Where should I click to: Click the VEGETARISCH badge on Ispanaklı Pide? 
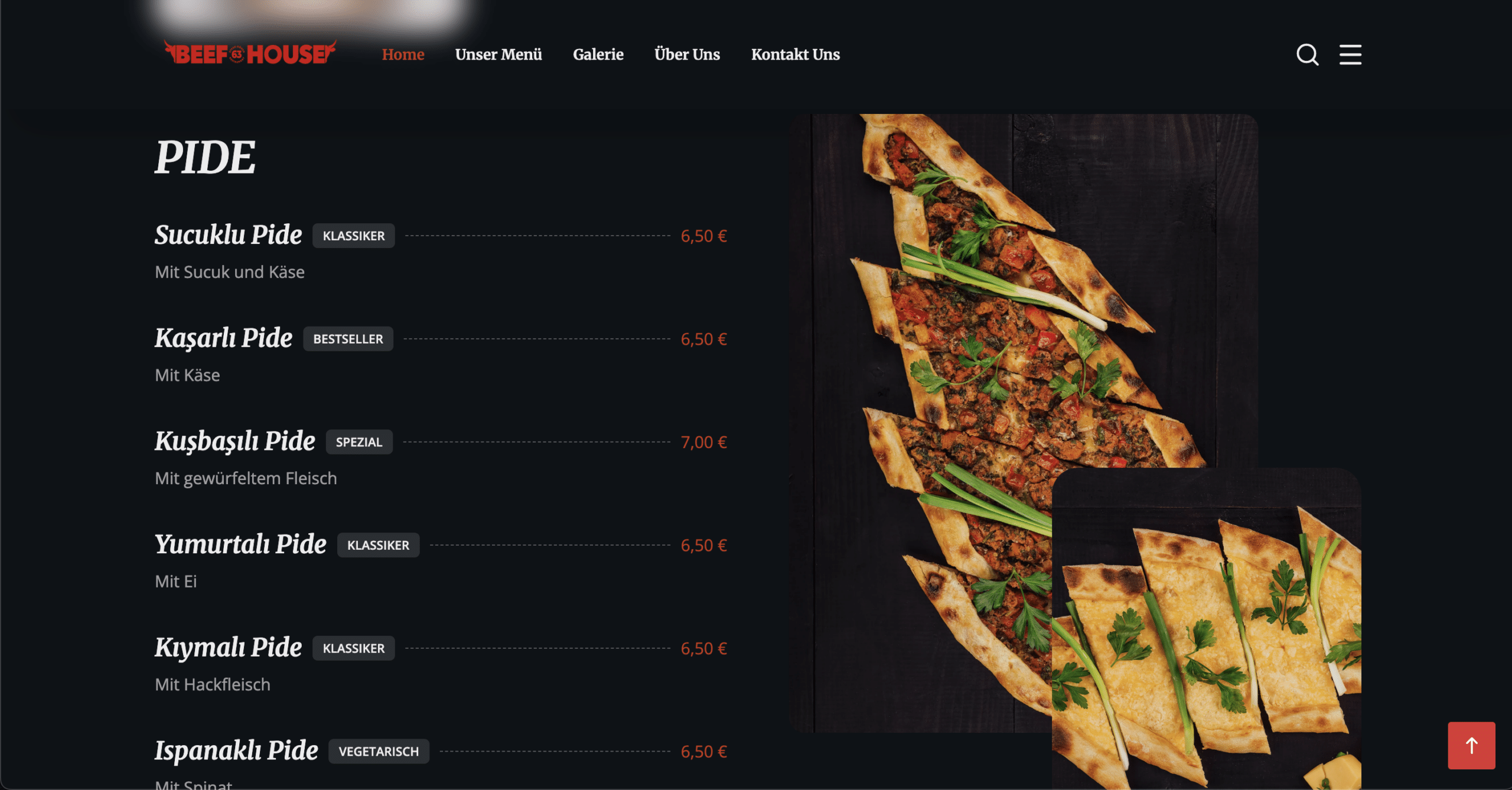(x=379, y=751)
